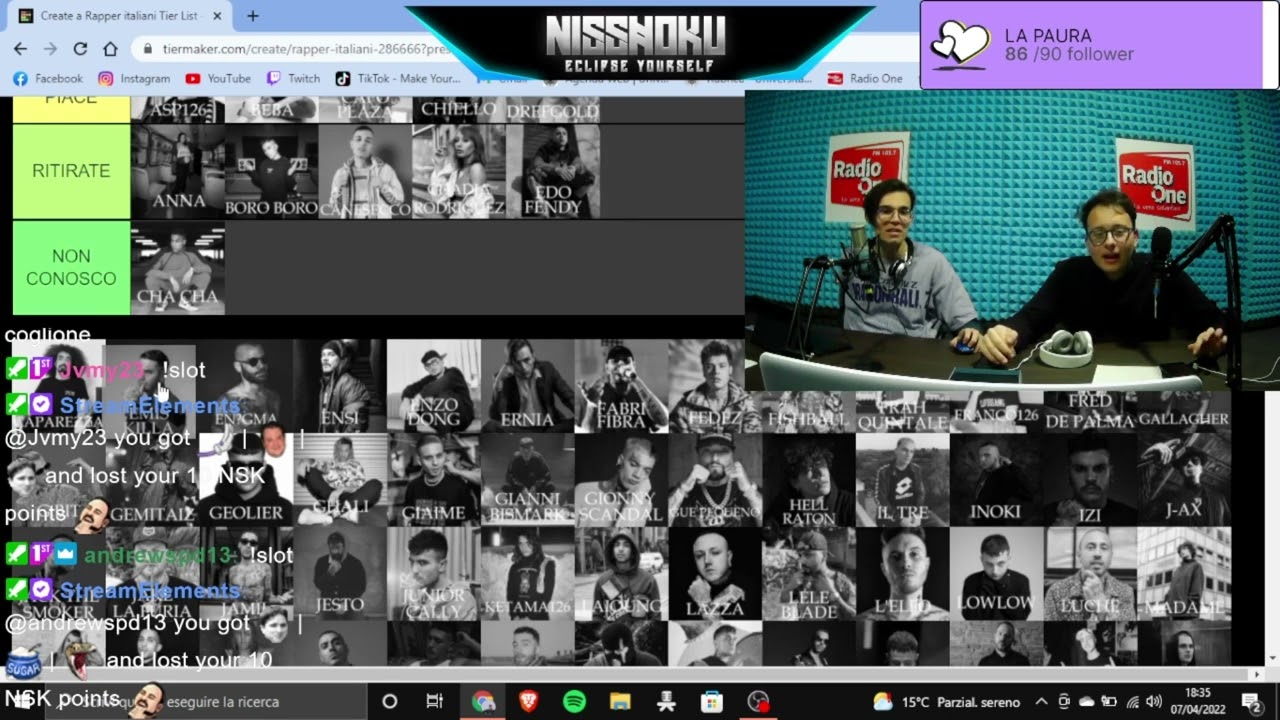Open the TikTok - Make Your bookmark
Viewport: 1280px width, 720px height.
coord(398,78)
